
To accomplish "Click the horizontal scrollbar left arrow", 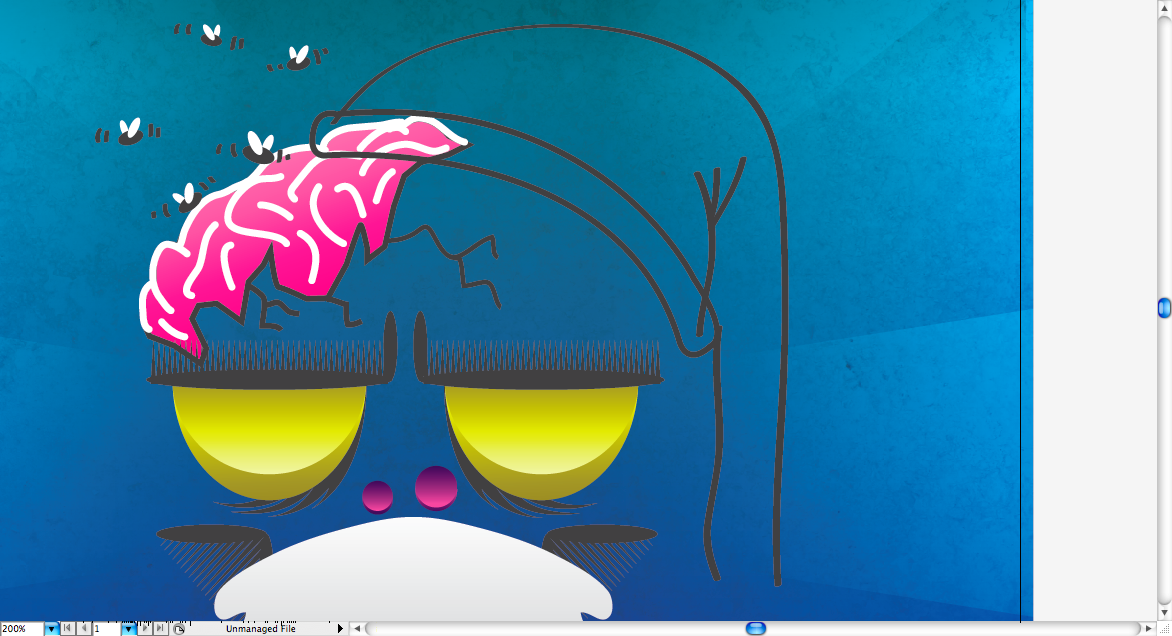I will pyautogui.click(x=357, y=629).
